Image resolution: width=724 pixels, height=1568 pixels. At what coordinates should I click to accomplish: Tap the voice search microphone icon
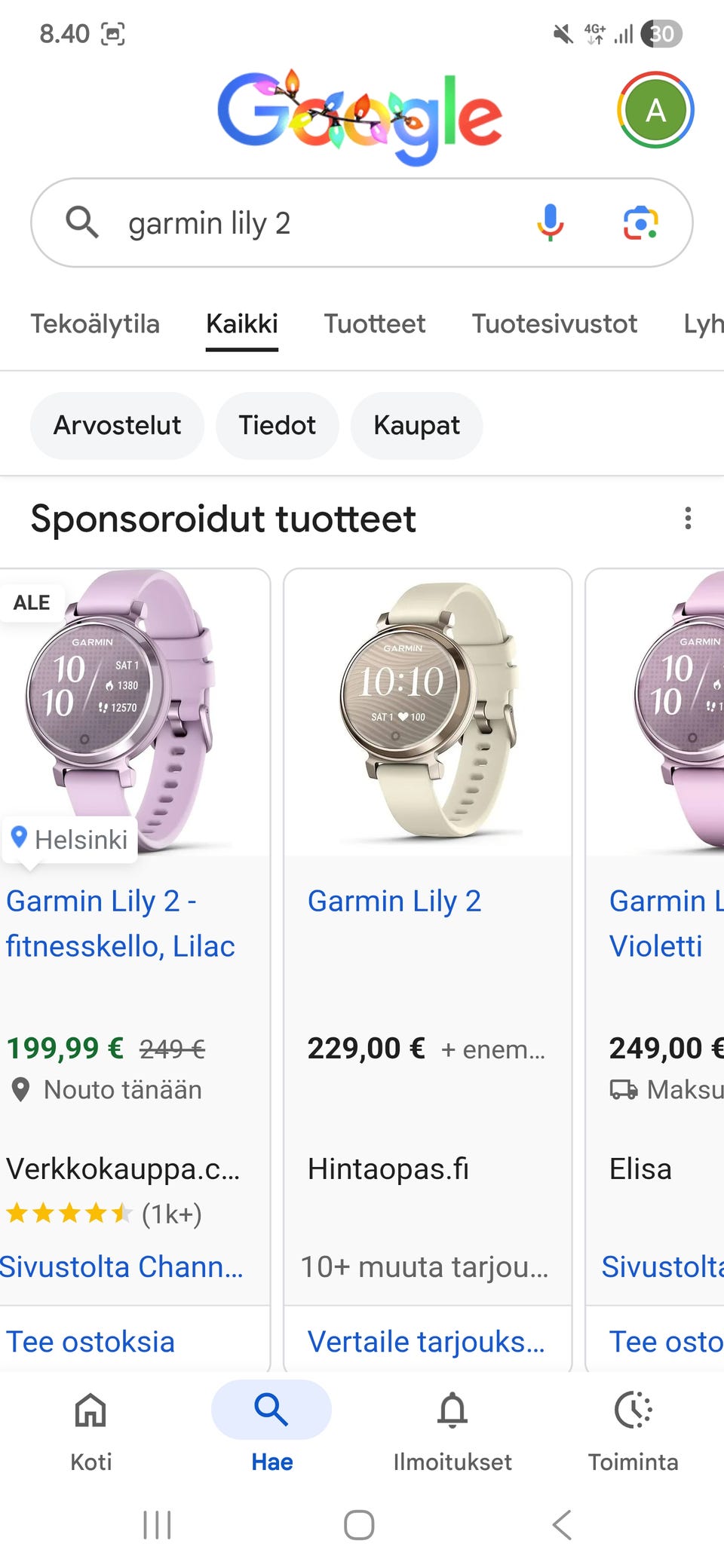(x=551, y=222)
